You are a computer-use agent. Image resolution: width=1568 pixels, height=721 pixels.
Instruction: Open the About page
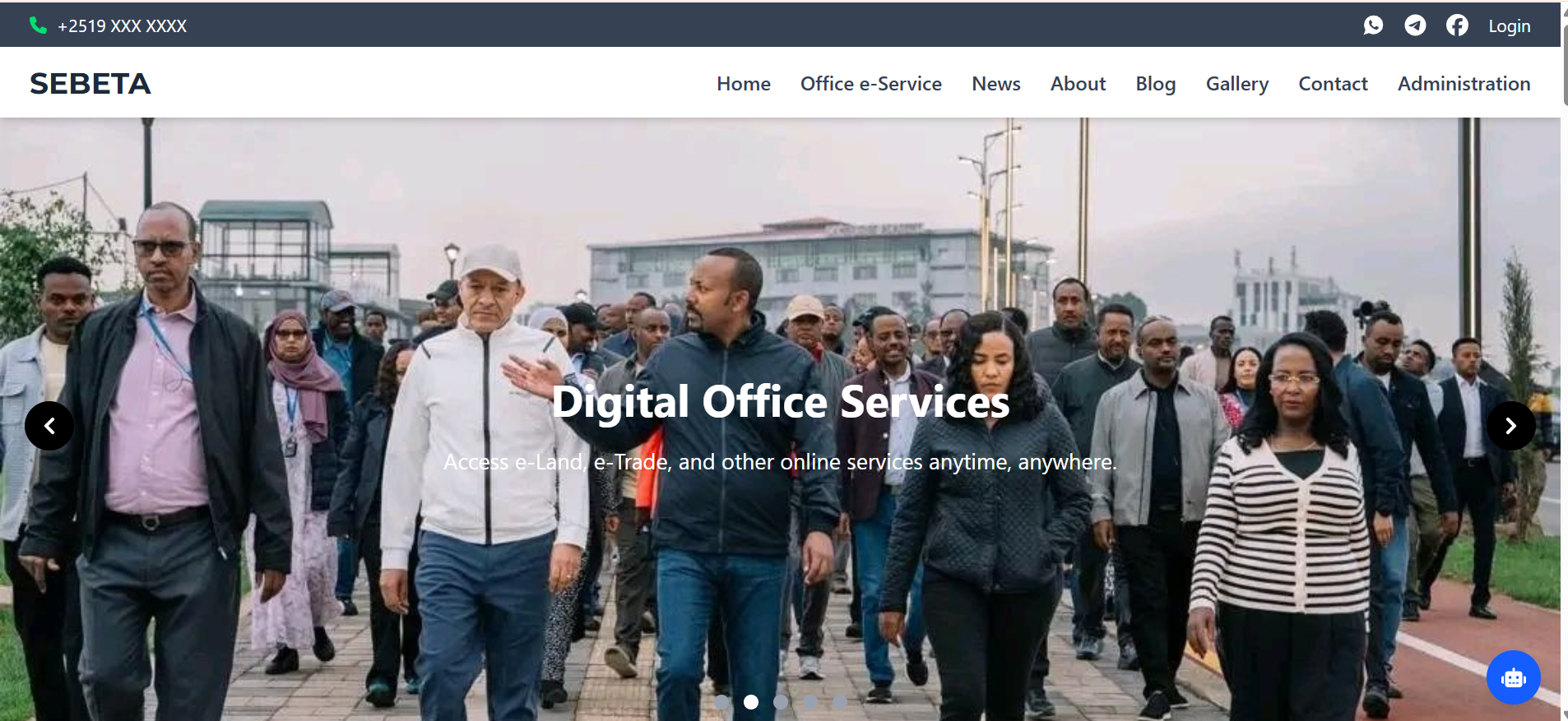[x=1078, y=84]
